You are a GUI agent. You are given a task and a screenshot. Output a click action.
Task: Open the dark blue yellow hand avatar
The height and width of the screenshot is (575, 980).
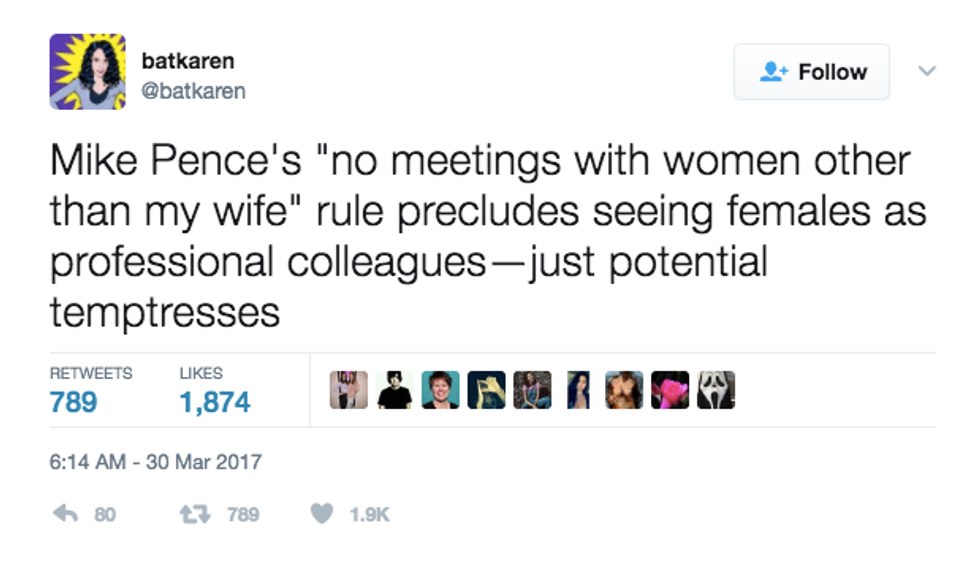(x=486, y=390)
